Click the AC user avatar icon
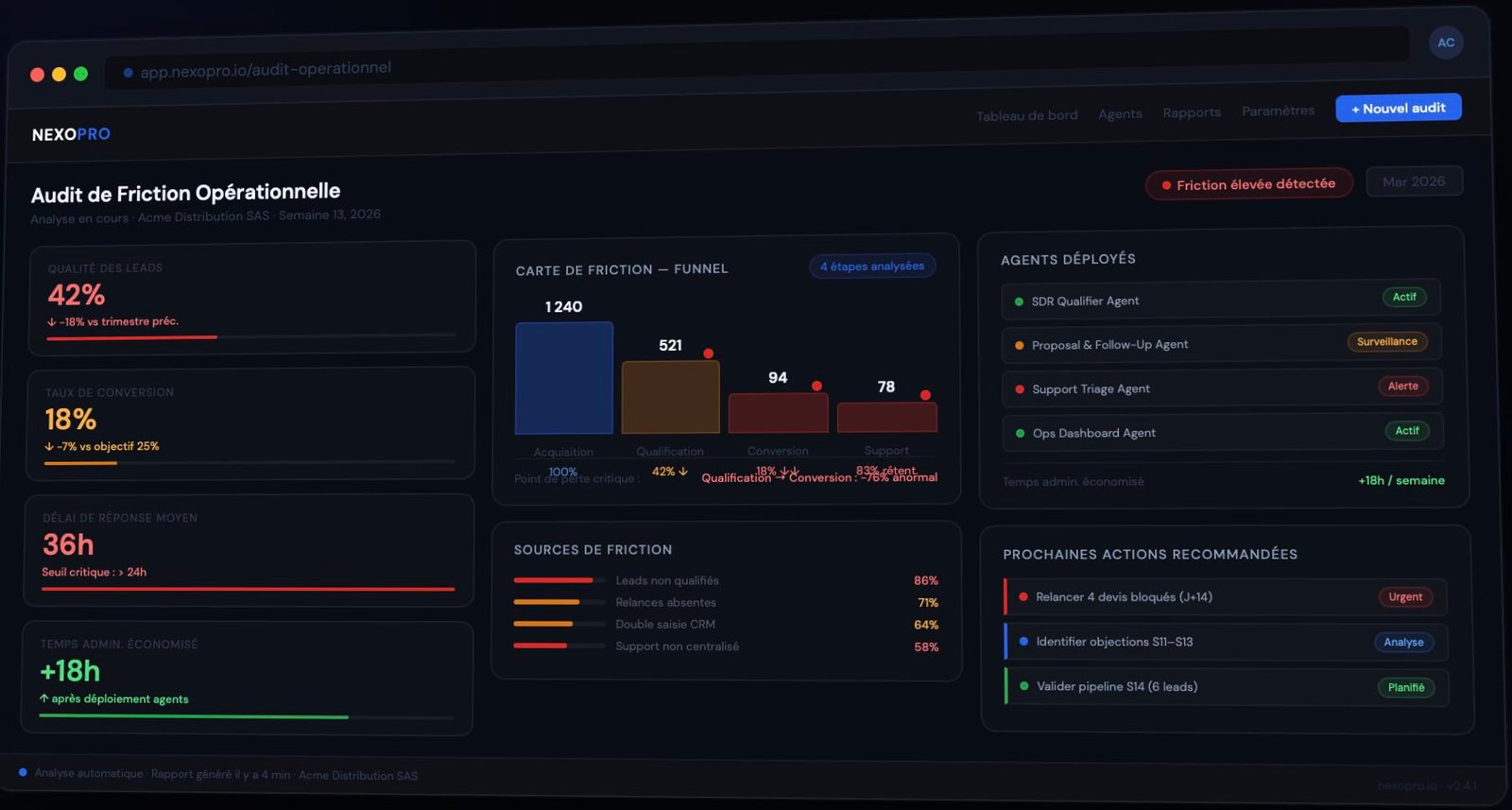The width and height of the screenshot is (1512, 810). point(1445,43)
